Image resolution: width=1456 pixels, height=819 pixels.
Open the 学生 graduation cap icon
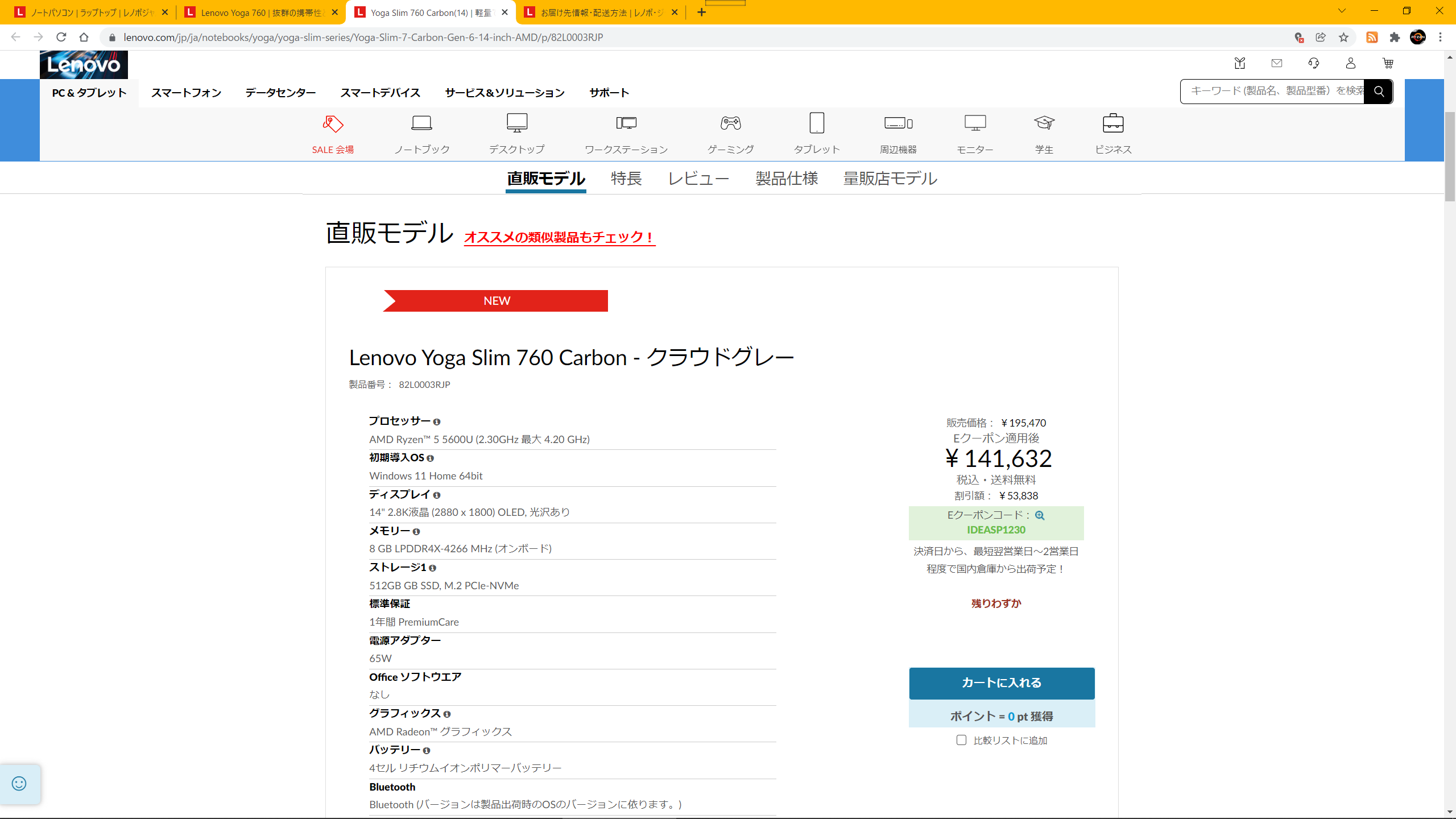pos(1044,123)
